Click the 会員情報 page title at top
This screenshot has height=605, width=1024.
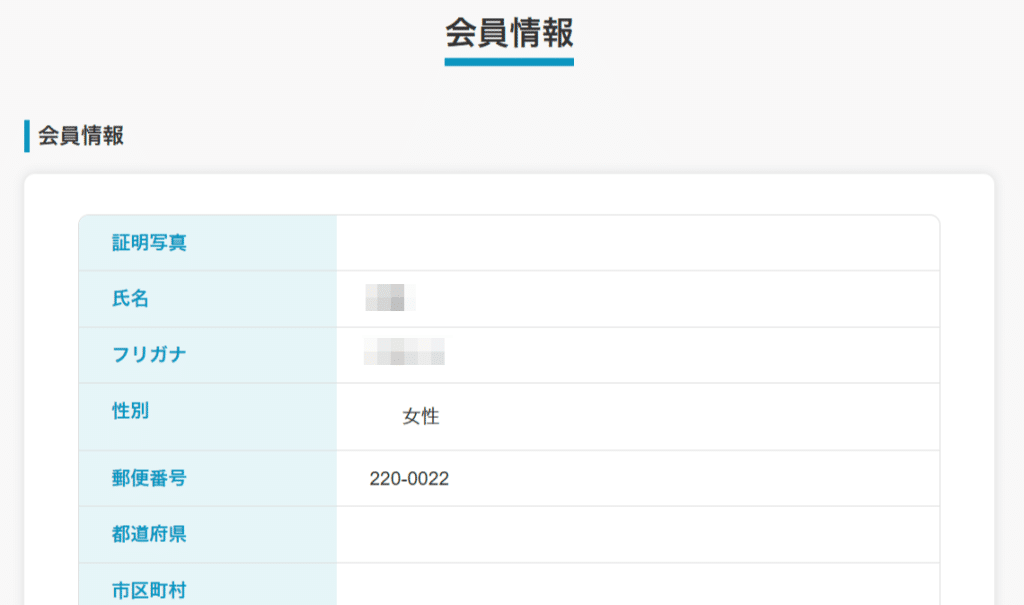click(x=509, y=32)
